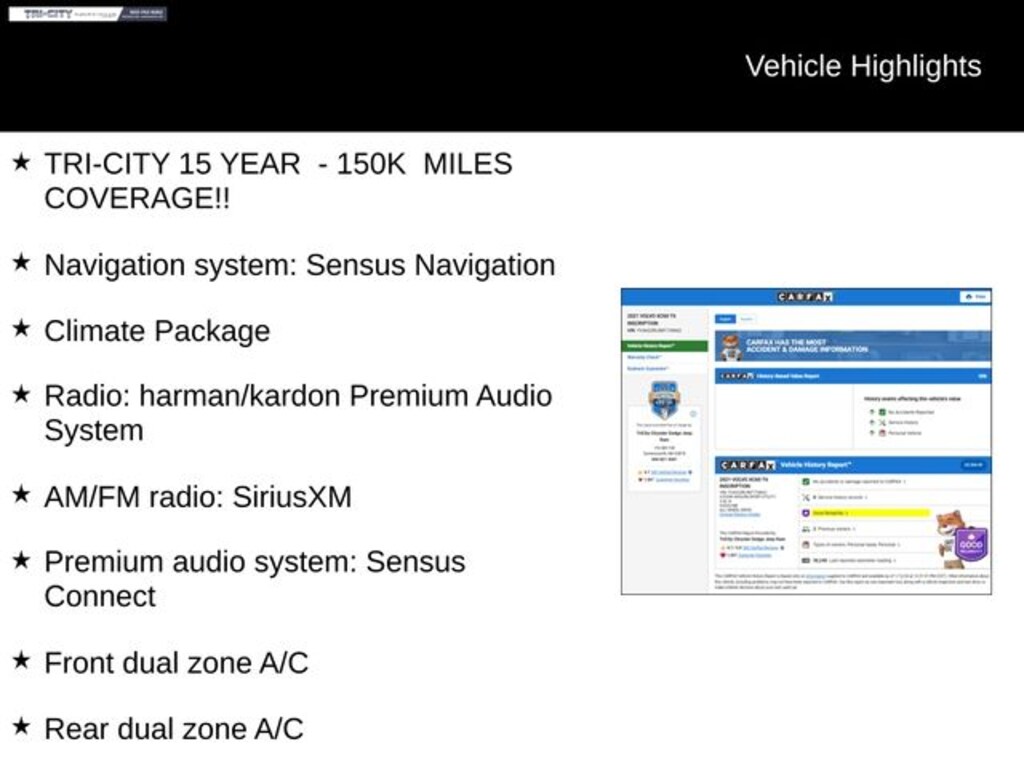
Task: Click the previous owners icon
Action: 806,529
